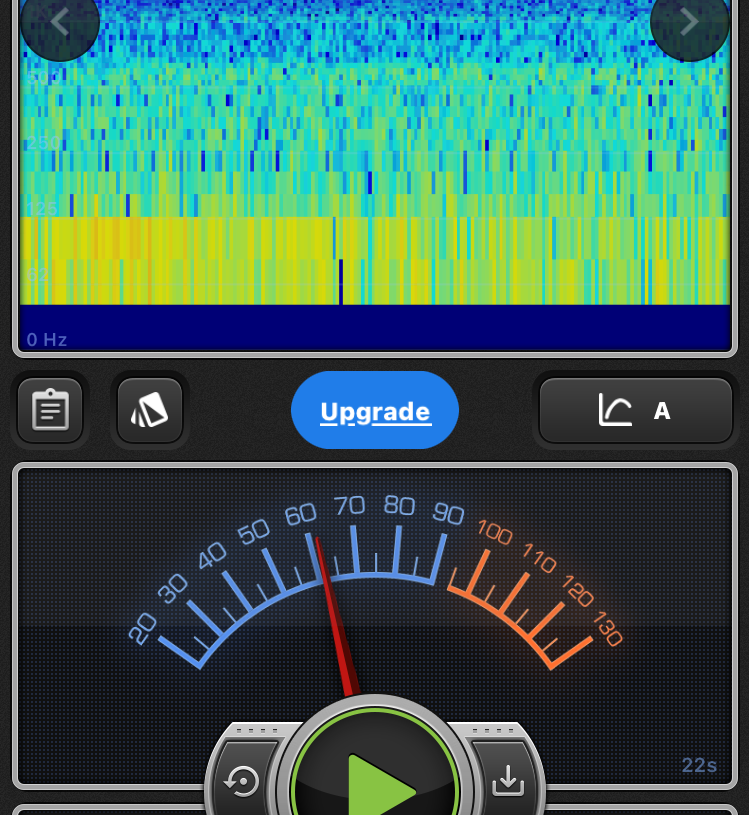Viewport: 749px width, 815px height.
Task: Open the skins cards icon
Action: point(150,410)
